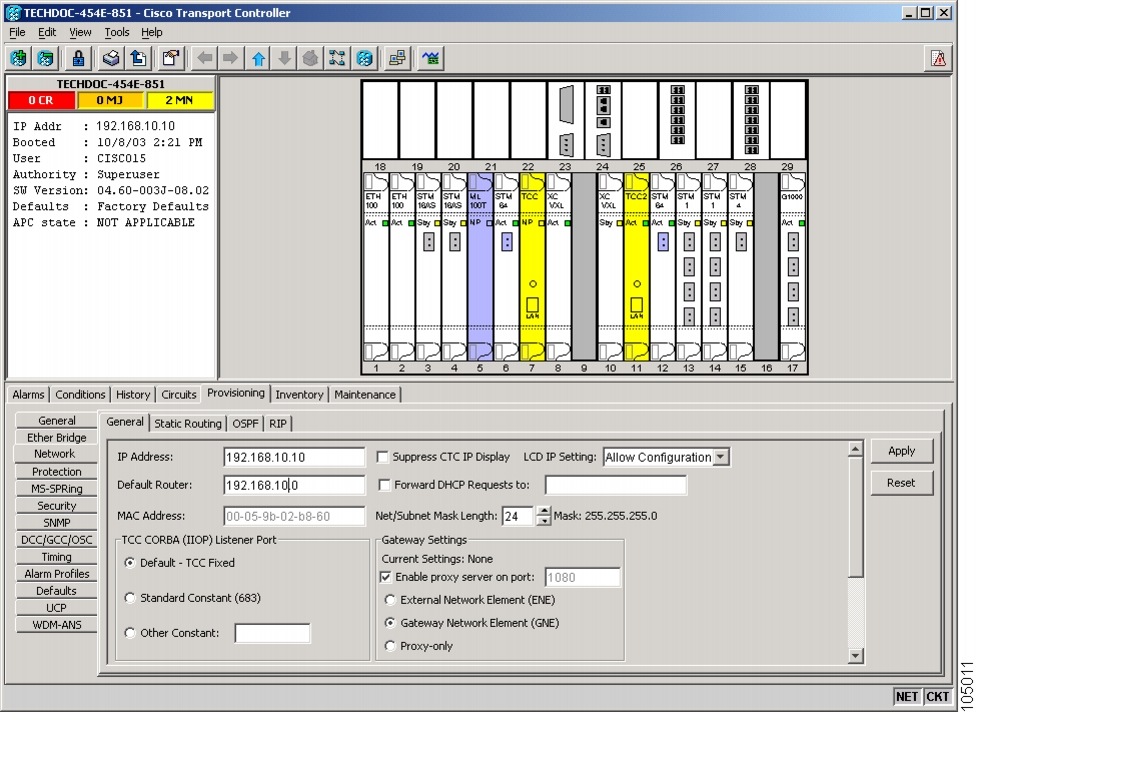Viewport: 1146px width, 764px height.
Task: Click the grayed forward arrow icon
Action: (230, 58)
